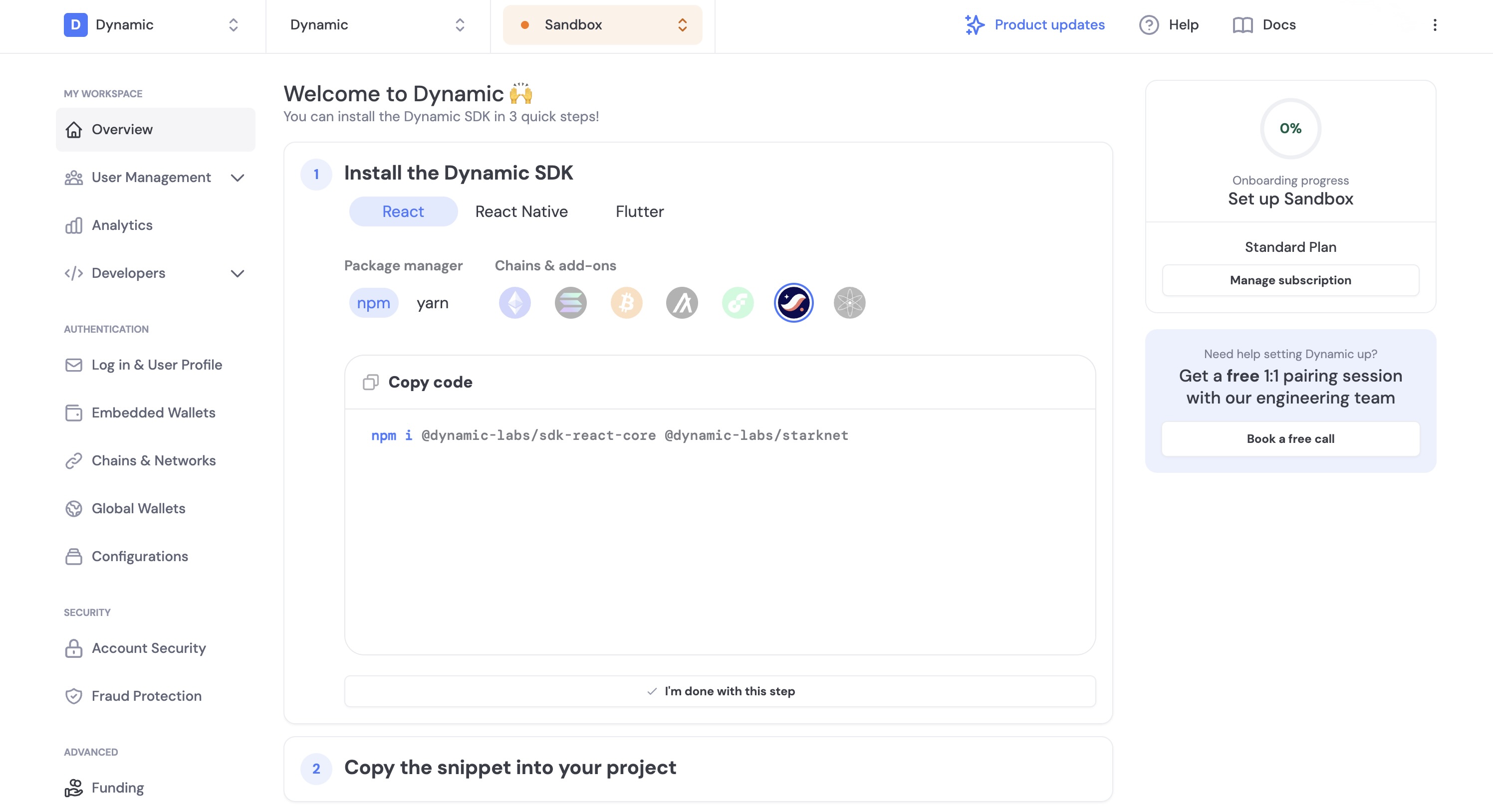Click the Dynamic D logo icon

coord(75,24)
